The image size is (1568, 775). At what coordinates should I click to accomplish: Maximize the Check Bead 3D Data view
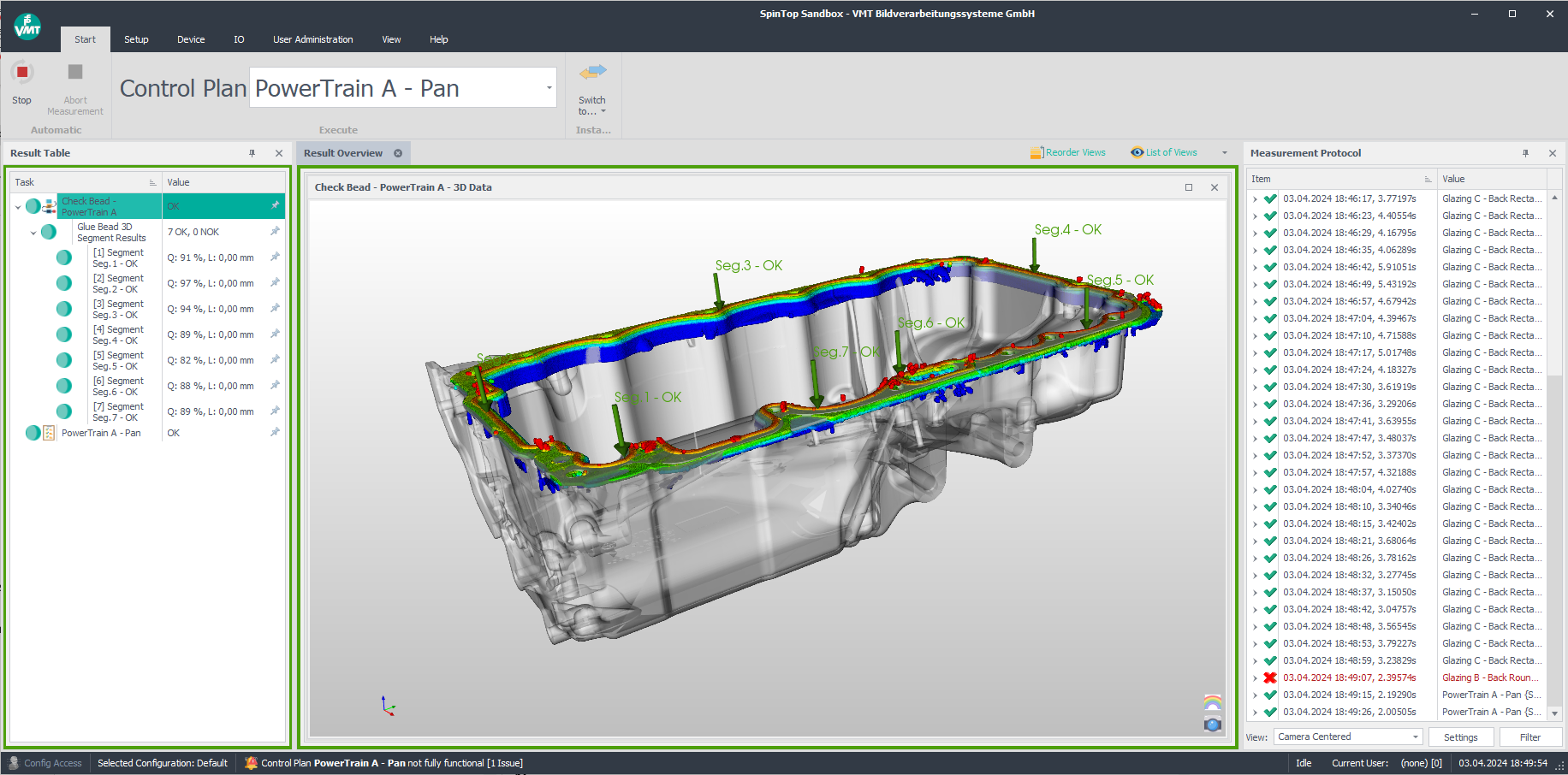(1189, 187)
